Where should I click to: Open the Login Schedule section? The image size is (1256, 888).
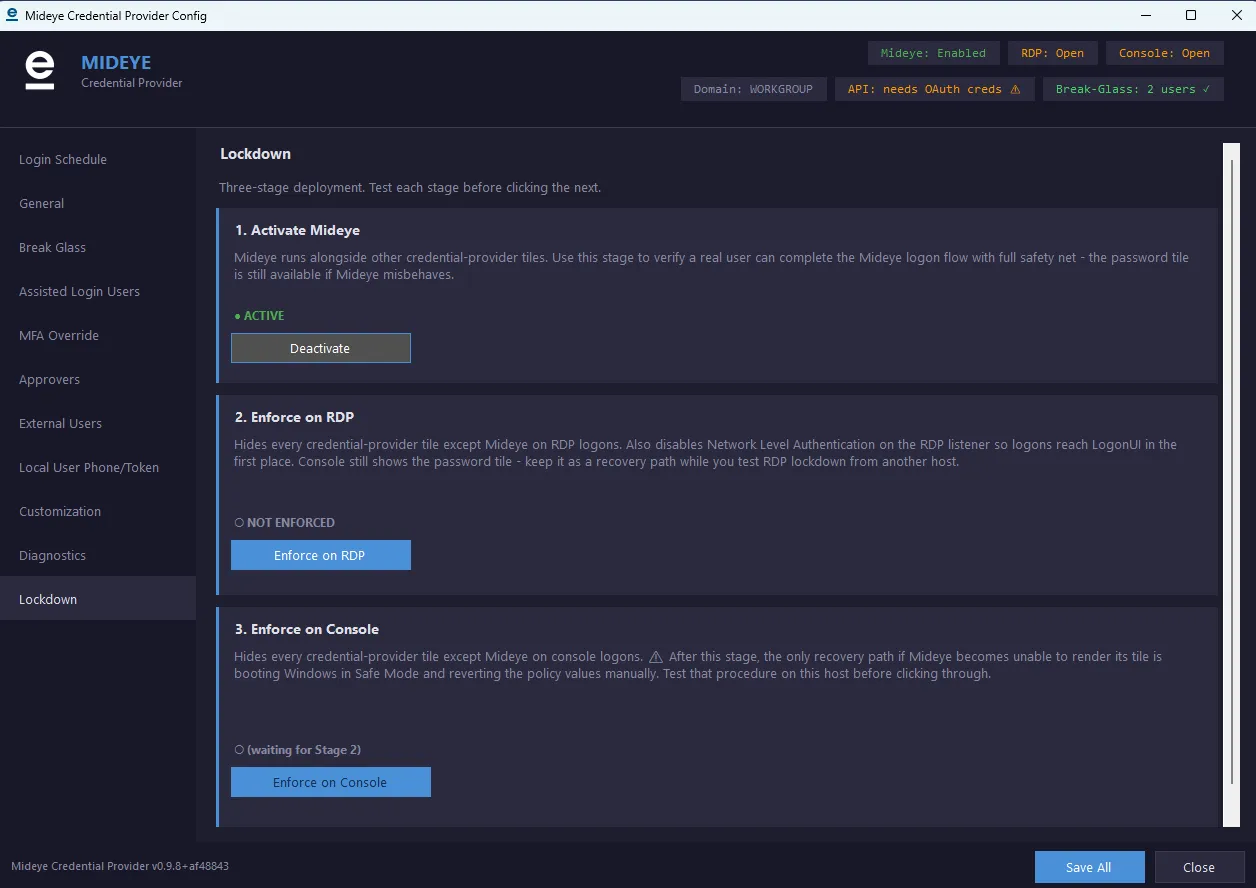click(x=98, y=159)
